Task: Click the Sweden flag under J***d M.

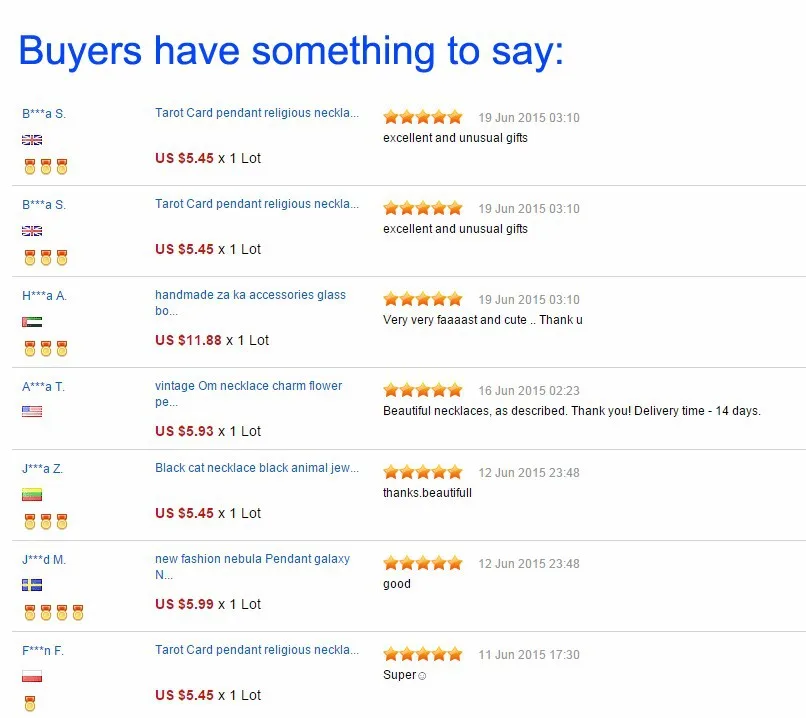Action: tap(32, 585)
